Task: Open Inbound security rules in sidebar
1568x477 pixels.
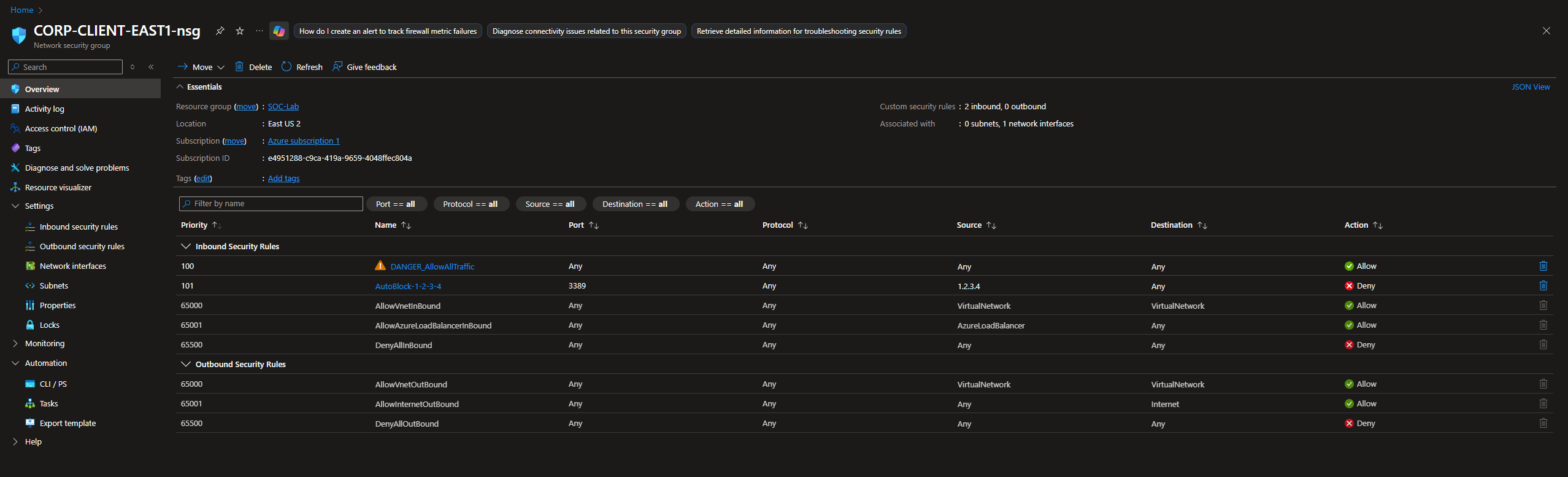Action: pos(79,227)
